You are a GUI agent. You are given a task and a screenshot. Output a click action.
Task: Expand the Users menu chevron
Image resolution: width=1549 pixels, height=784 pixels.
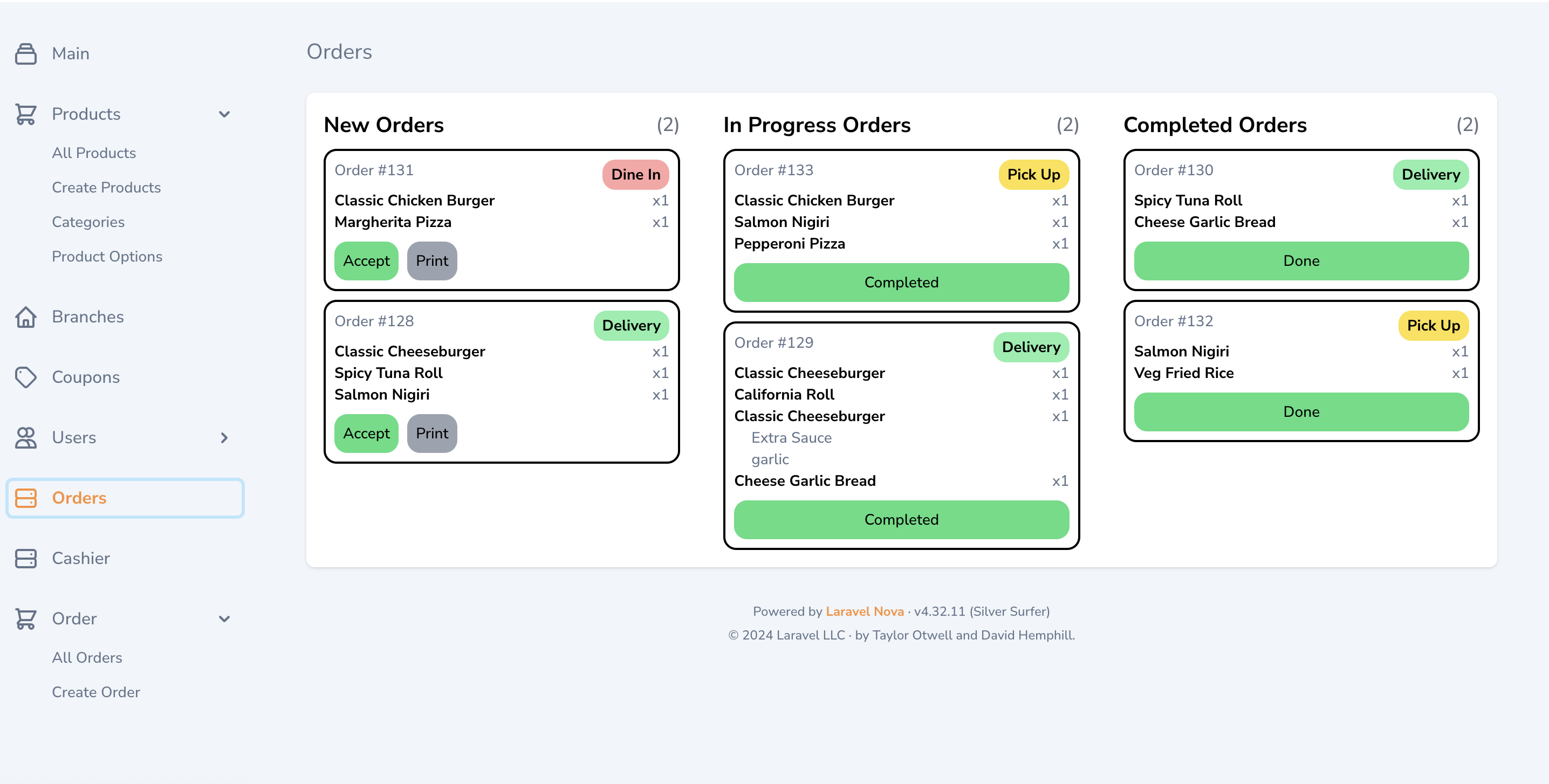(x=224, y=438)
